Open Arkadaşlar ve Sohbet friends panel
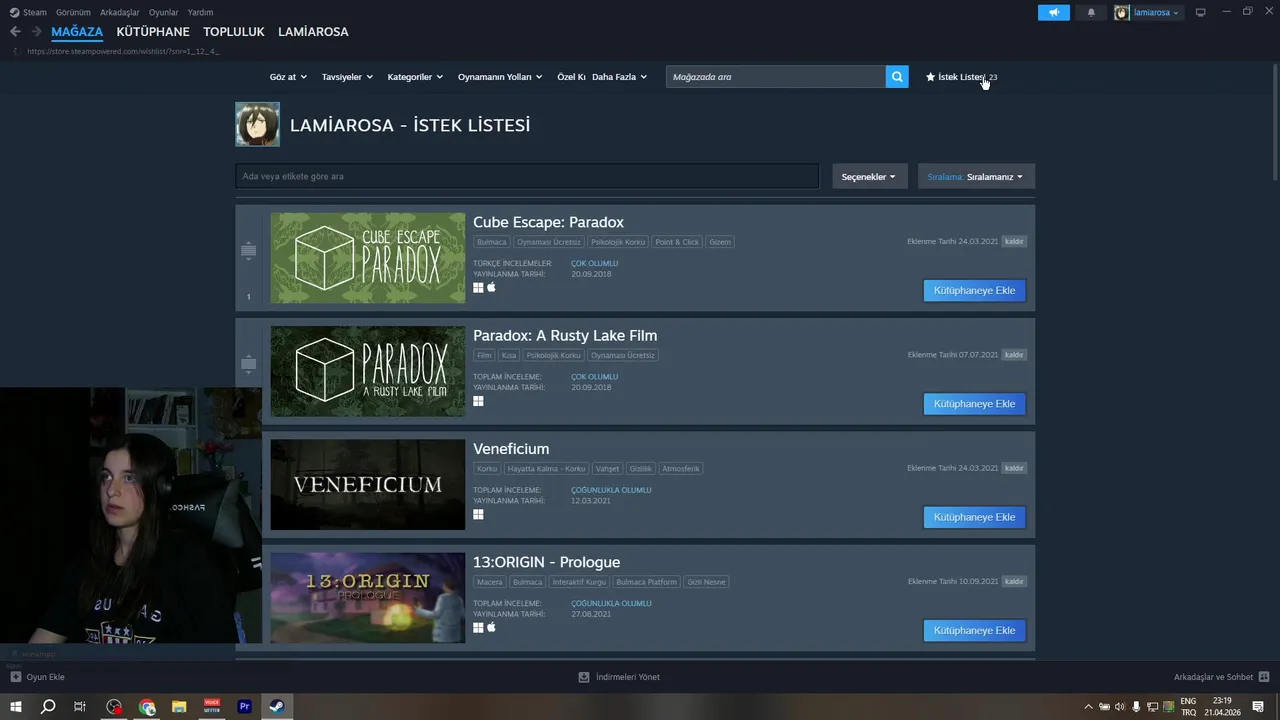This screenshot has height=720, width=1280. pos(1221,677)
